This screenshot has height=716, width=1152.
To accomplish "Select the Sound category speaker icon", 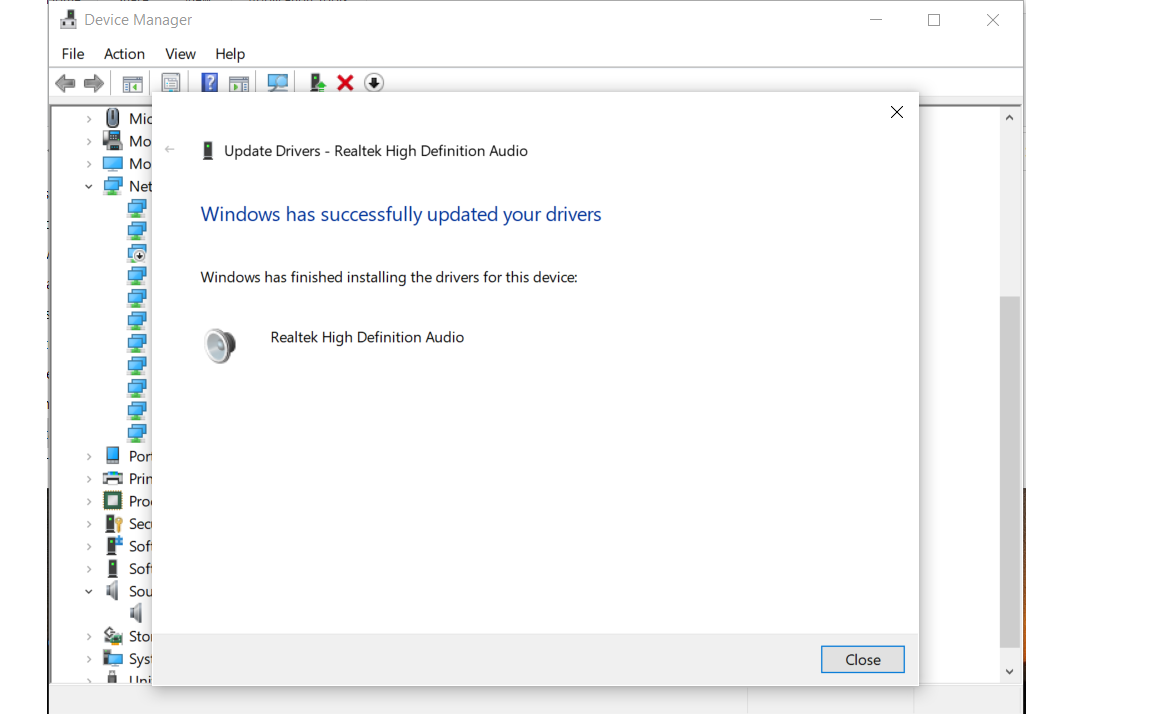I will [112, 591].
